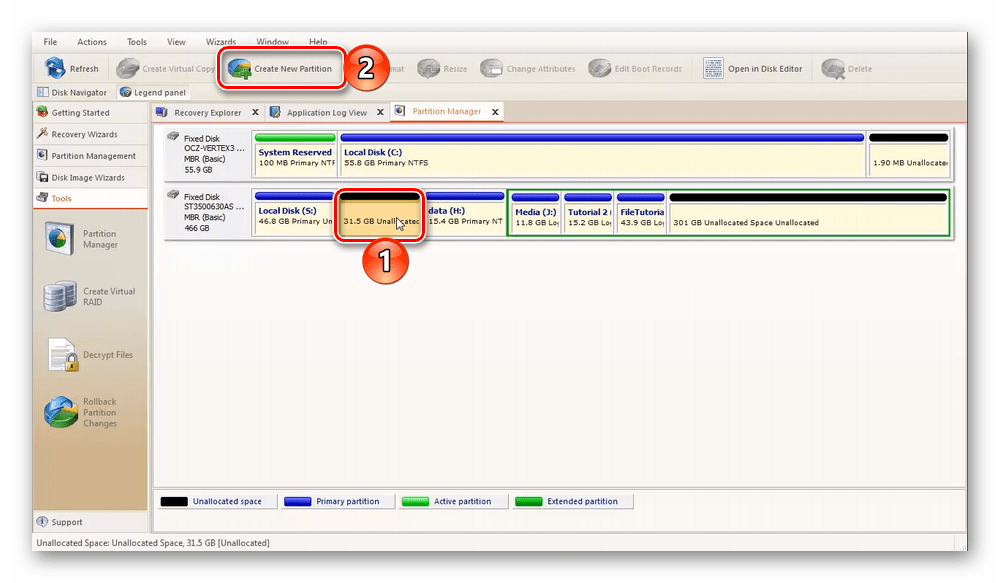Viewport: 1000px width, 583px height.
Task: Switch to the Application Log View tab
Action: tap(327, 112)
